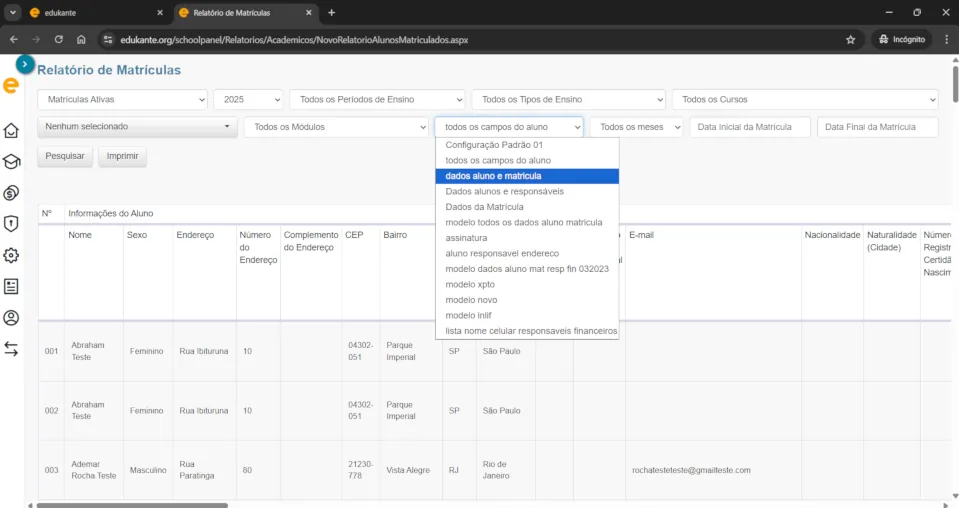Expand sidebar with the blue arrow button
Screen dimensions: 959x508
26,64
